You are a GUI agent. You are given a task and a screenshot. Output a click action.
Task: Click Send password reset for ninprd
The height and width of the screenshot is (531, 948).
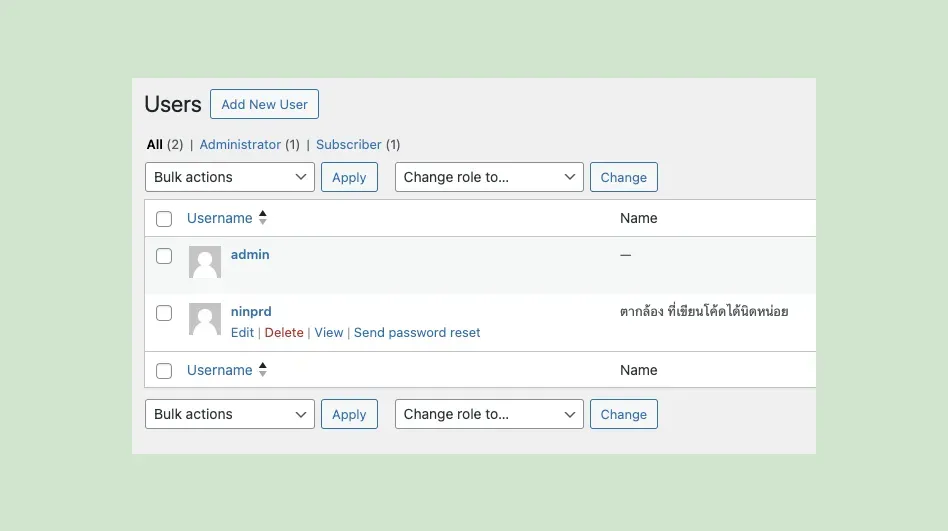417,333
